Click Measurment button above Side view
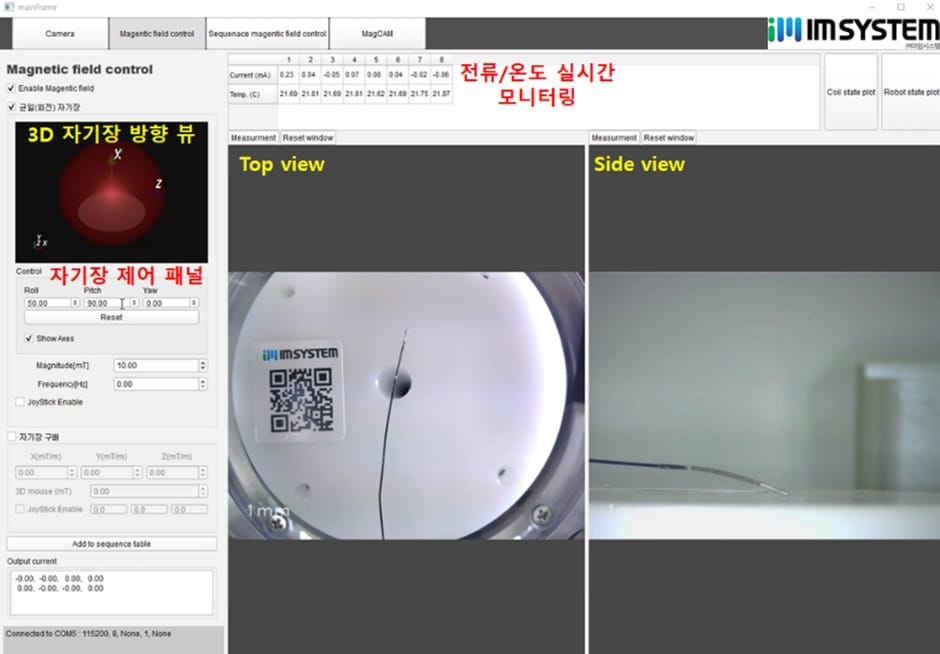This screenshot has height=654, width=940. click(x=614, y=138)
